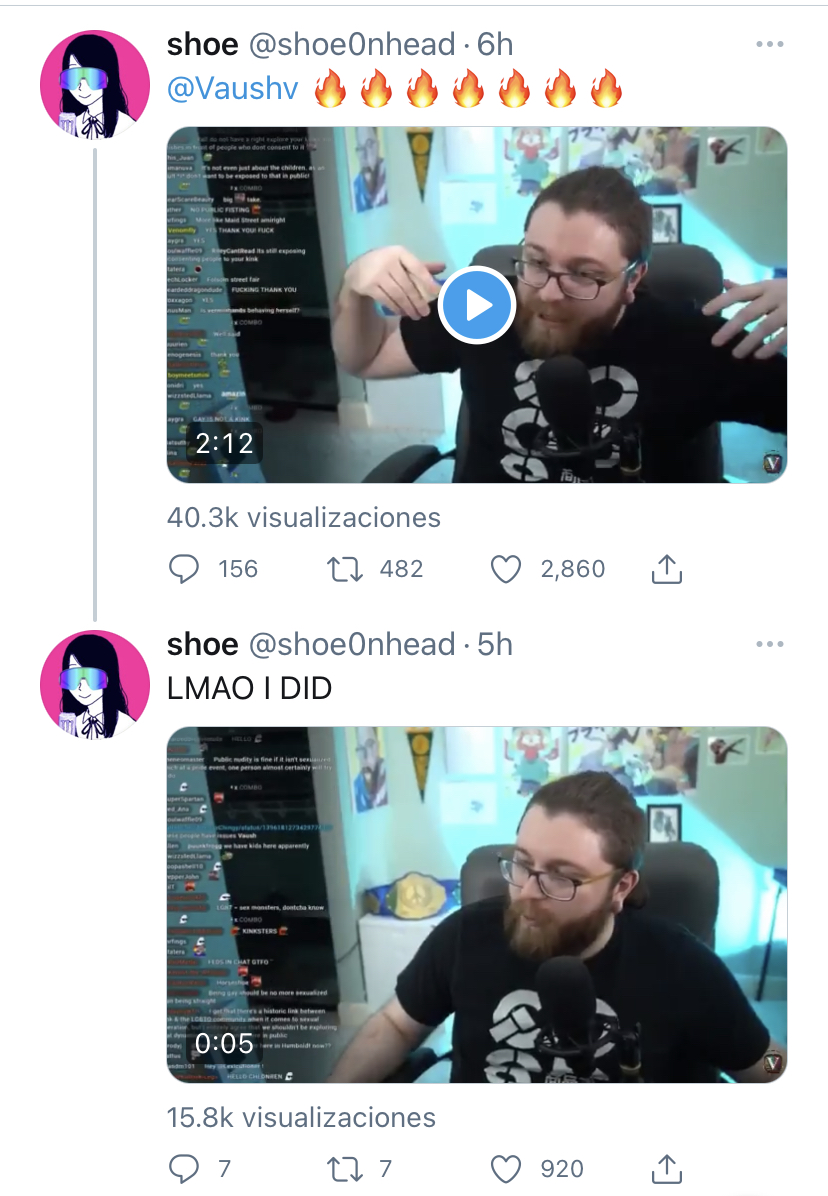
Task: Click the @shoe0nhead handle on 6h tweet
Action: pos(352,45)
